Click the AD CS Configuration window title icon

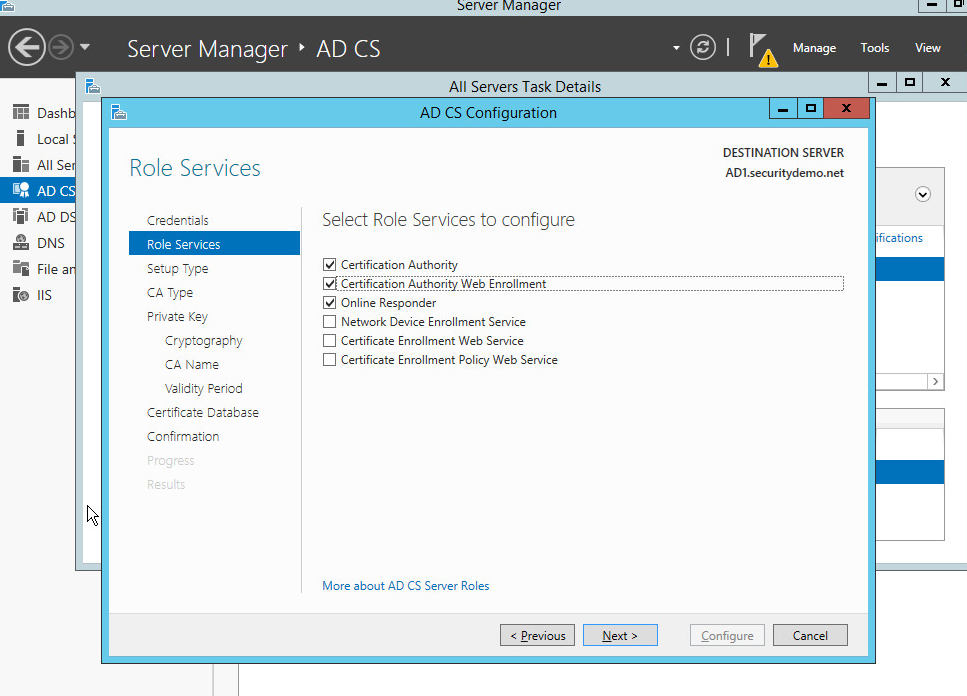click(x=119, y=112)
